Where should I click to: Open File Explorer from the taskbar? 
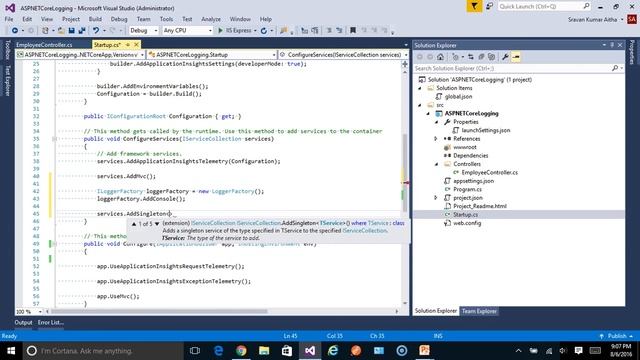tap(264, 351)
